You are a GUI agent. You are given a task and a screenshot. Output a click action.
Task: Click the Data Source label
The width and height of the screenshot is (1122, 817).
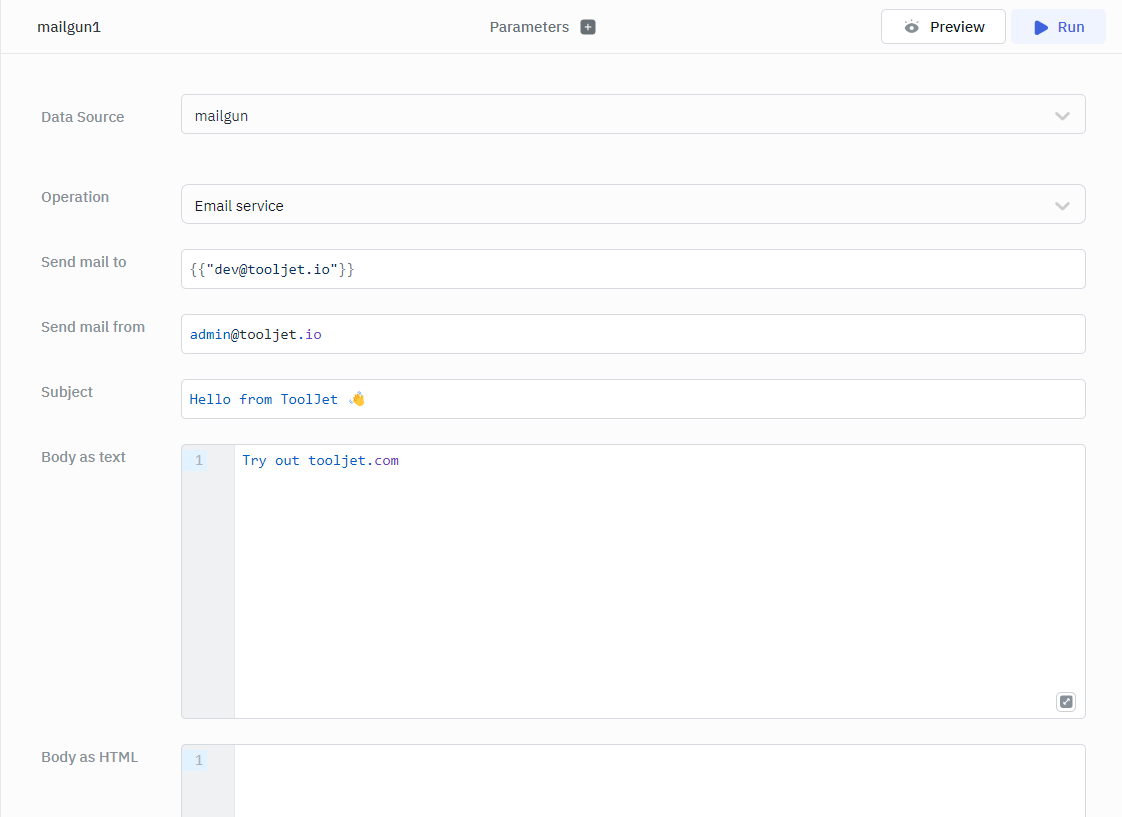(83, 117)
